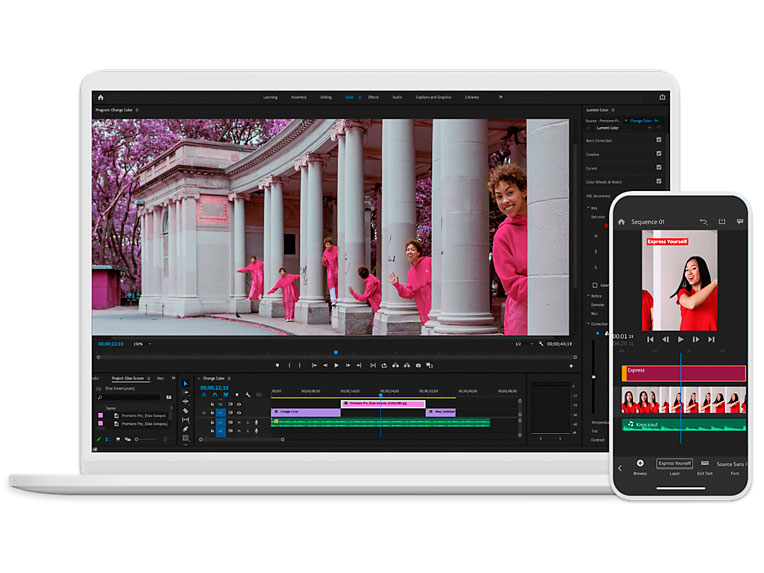Open the program monitor button editor plus
The width and height of the screenshot is (764, 573).
click(571, 366)
